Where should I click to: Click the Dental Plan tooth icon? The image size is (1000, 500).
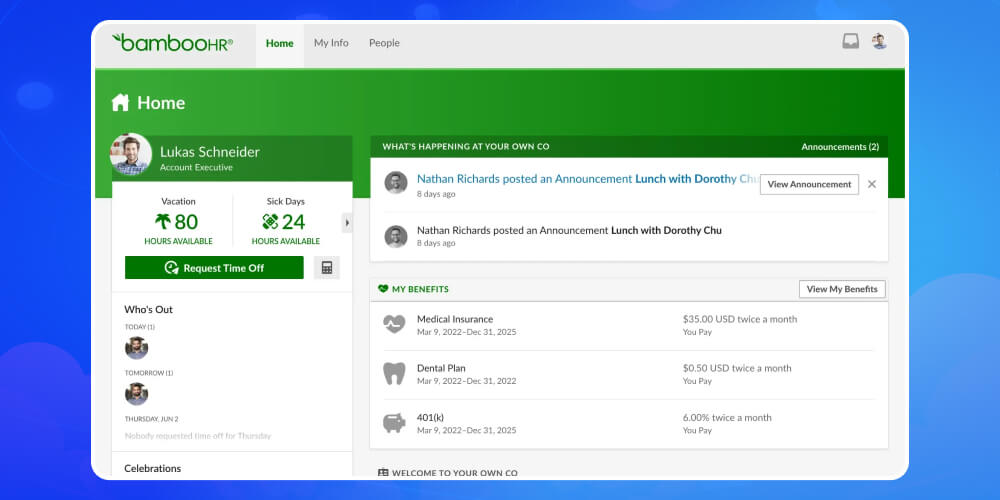coord(394,373)
